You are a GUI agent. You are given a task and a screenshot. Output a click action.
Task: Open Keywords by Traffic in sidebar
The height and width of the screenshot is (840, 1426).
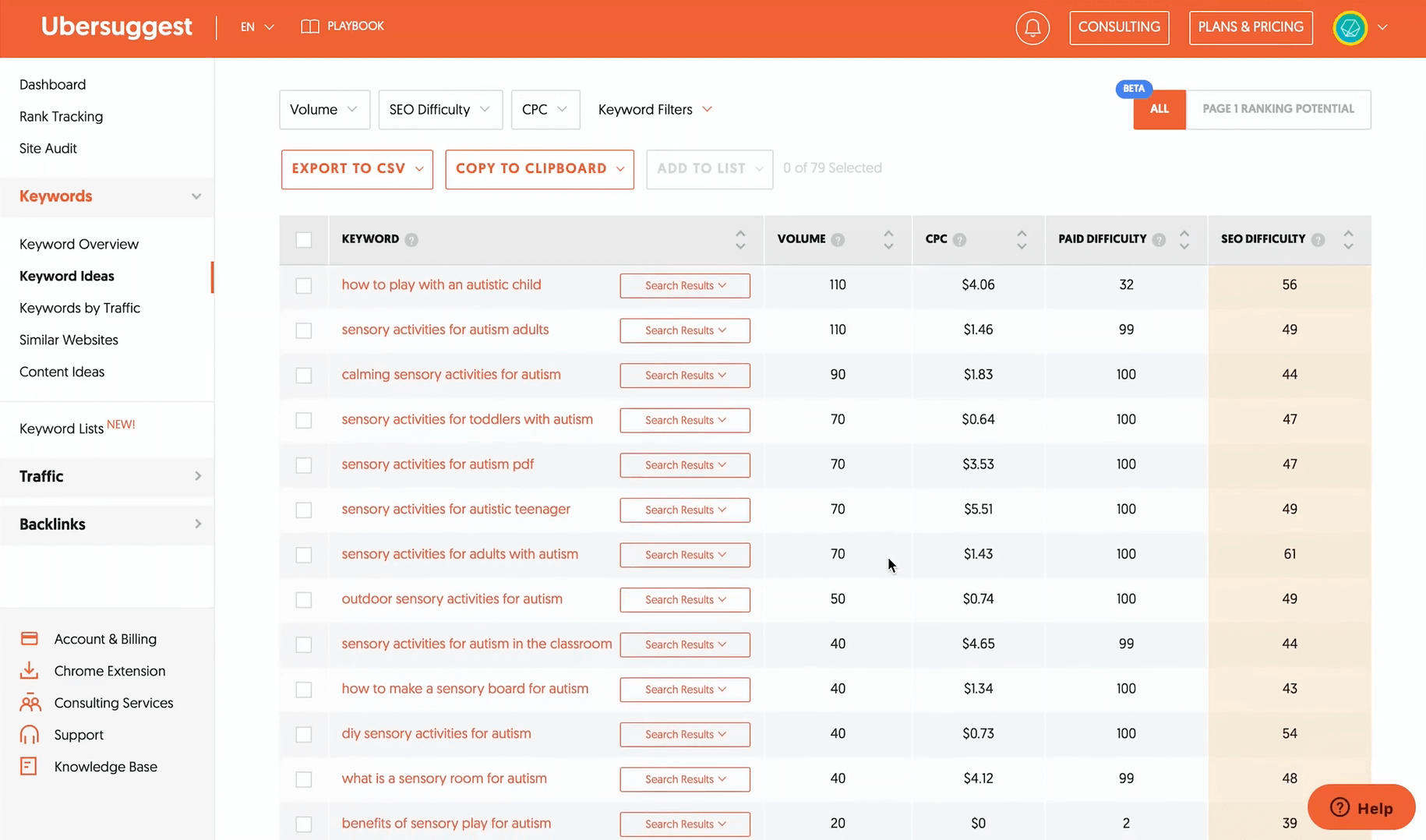coord(79,308)
